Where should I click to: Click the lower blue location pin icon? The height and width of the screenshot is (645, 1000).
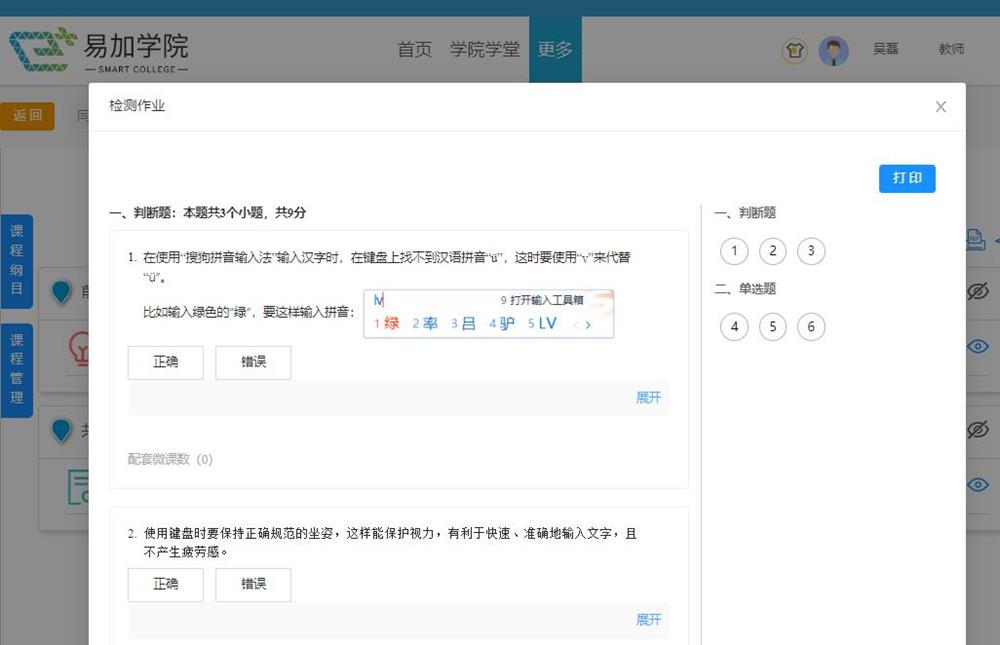[61, 431]
